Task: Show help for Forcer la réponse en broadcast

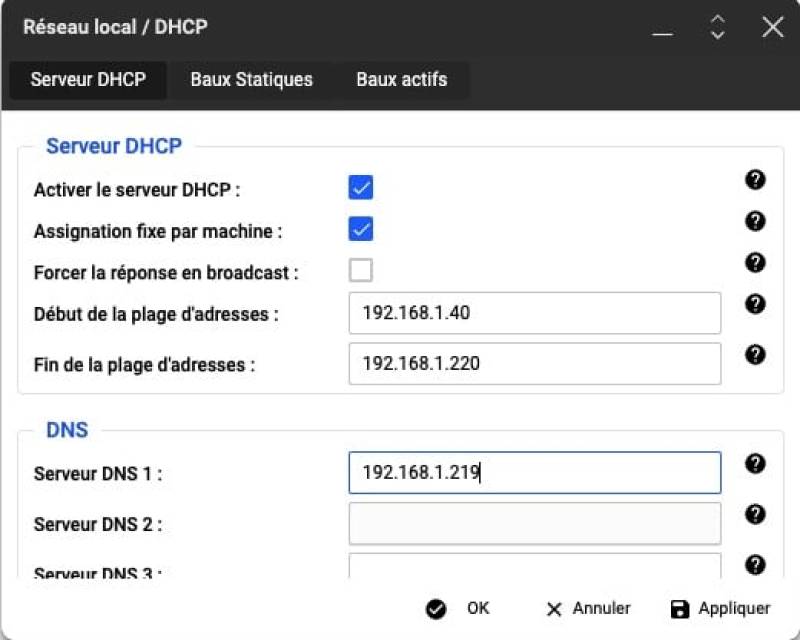Action: click(x=756, y=263)
